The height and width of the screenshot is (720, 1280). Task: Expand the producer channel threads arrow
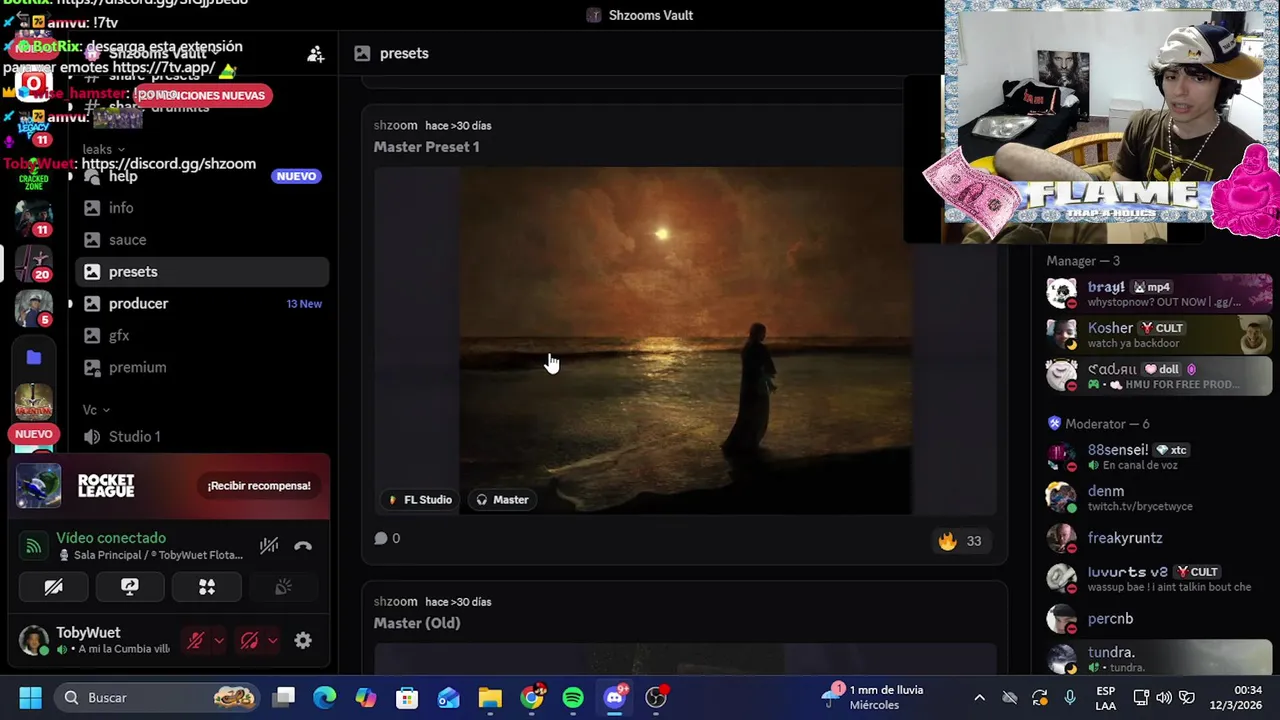(x=70, y=304)
